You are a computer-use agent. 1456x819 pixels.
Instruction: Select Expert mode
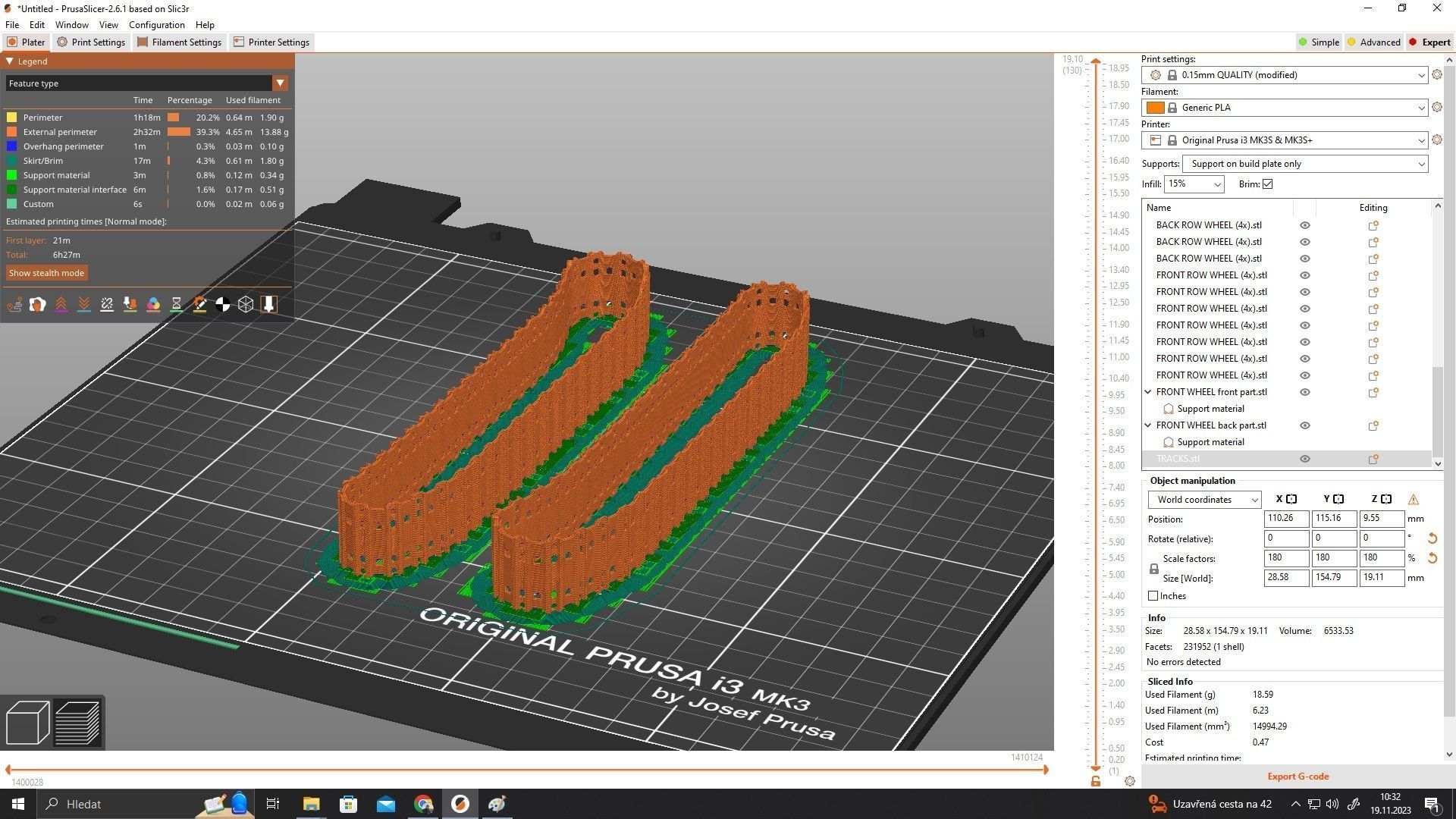click(x=1429, y=42)
